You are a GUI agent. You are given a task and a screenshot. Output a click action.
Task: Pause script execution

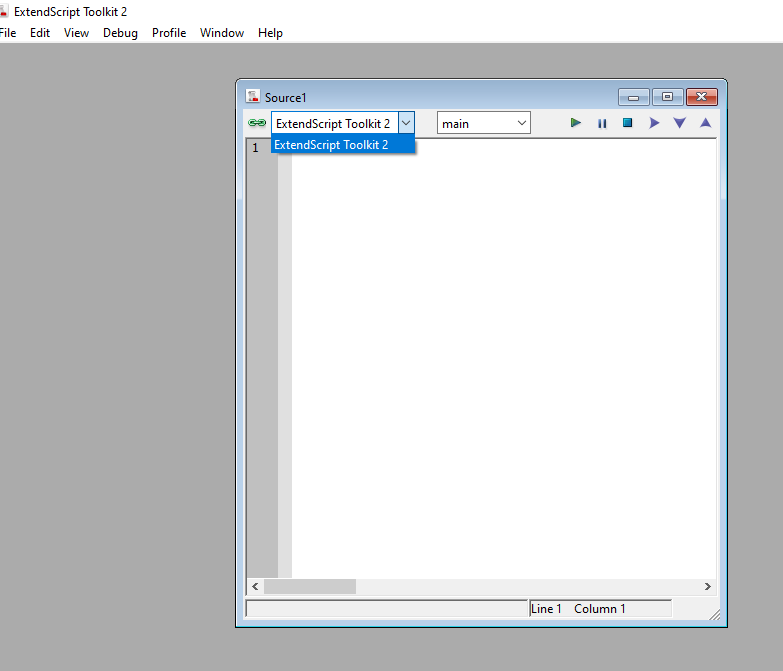pyautogui.click(x=602, y=123)
